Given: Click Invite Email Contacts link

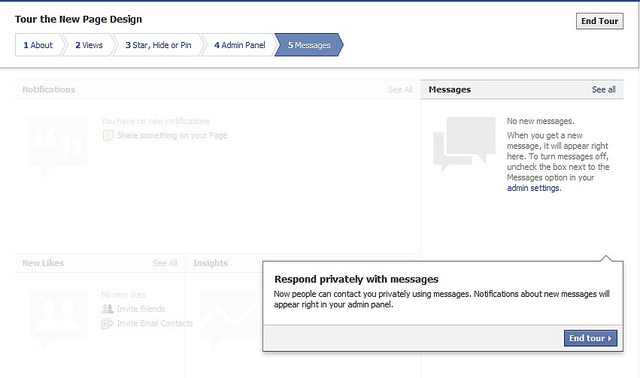Looking at the screenshot, I should coord(155,323).
